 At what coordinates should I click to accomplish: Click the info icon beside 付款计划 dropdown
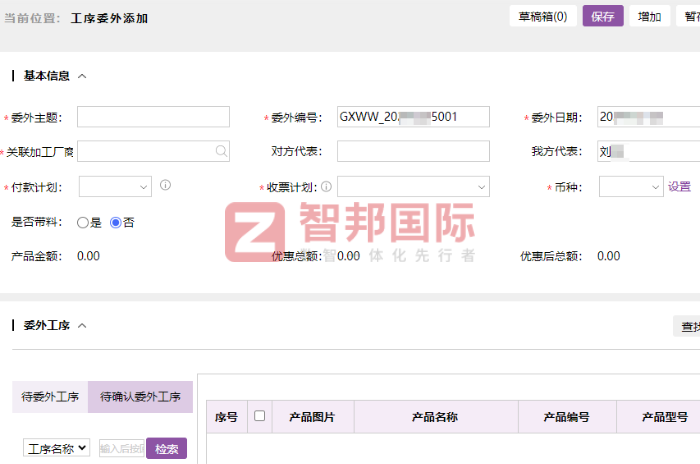click(166, 185)
